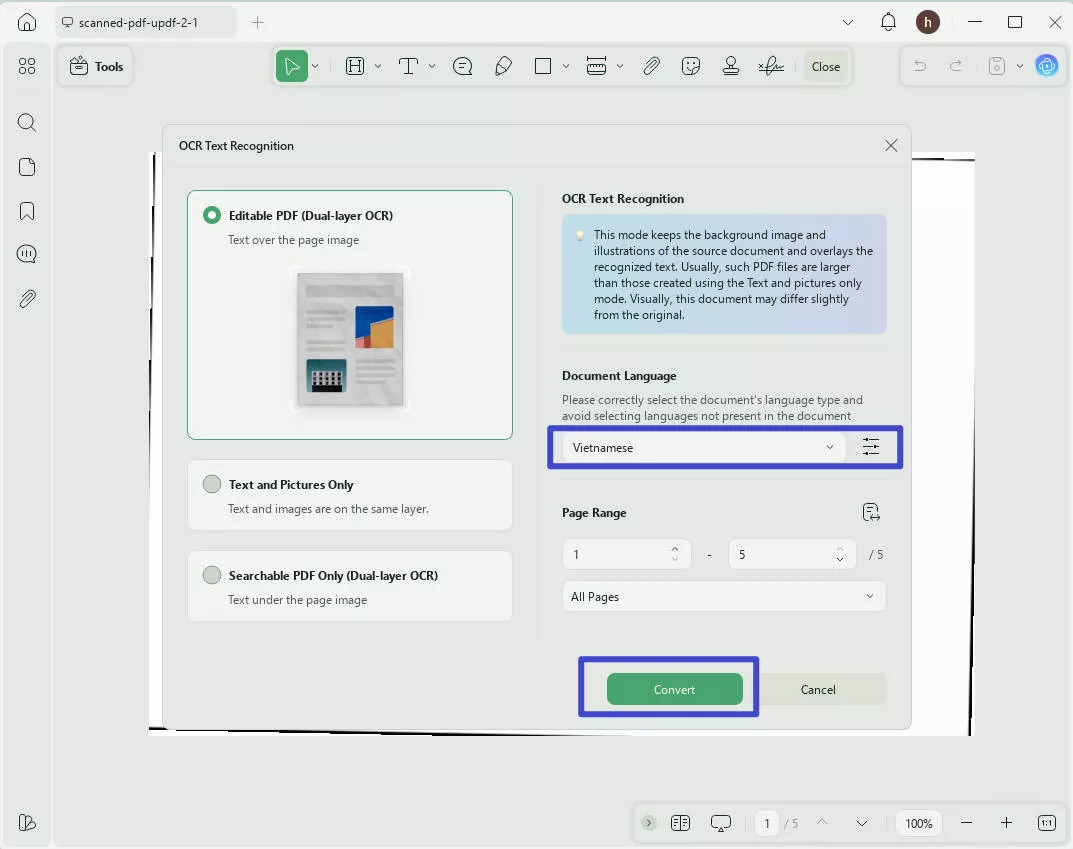Add a new tab with plus
Viewport: 1073px width, 849px height.
click(257, 23)
